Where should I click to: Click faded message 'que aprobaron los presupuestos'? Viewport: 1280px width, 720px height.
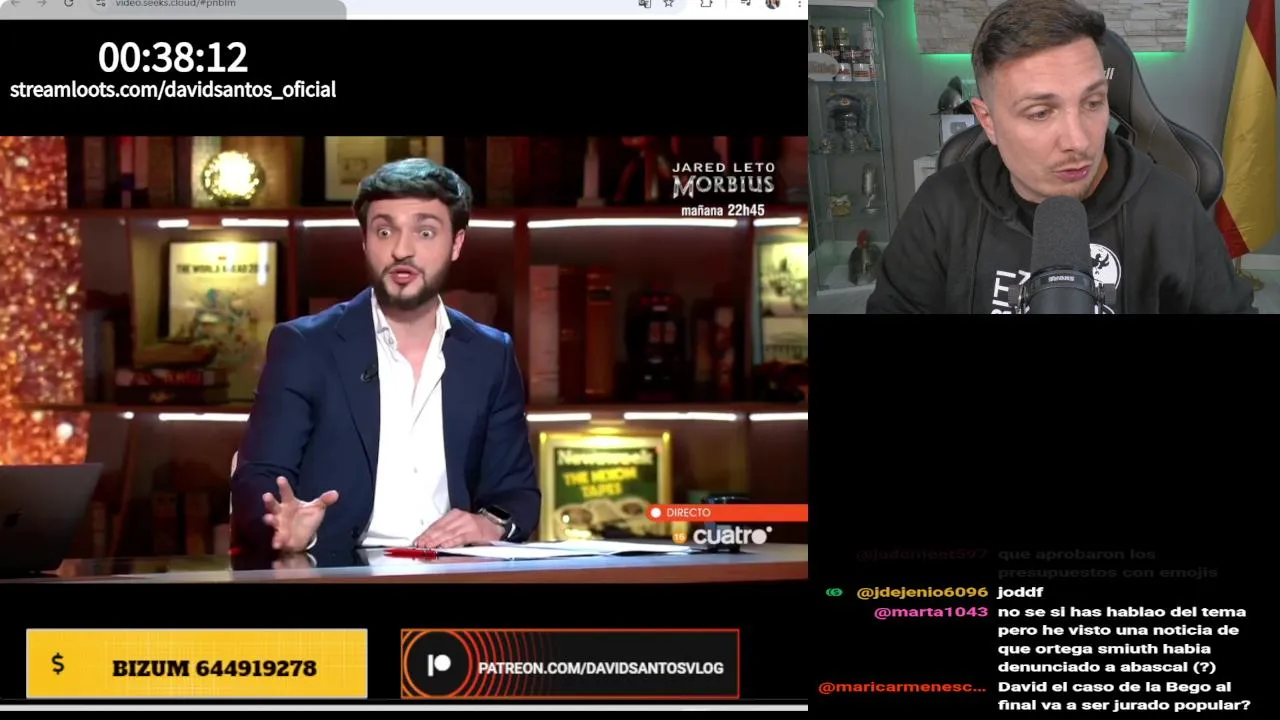(x=1107, y=563)
